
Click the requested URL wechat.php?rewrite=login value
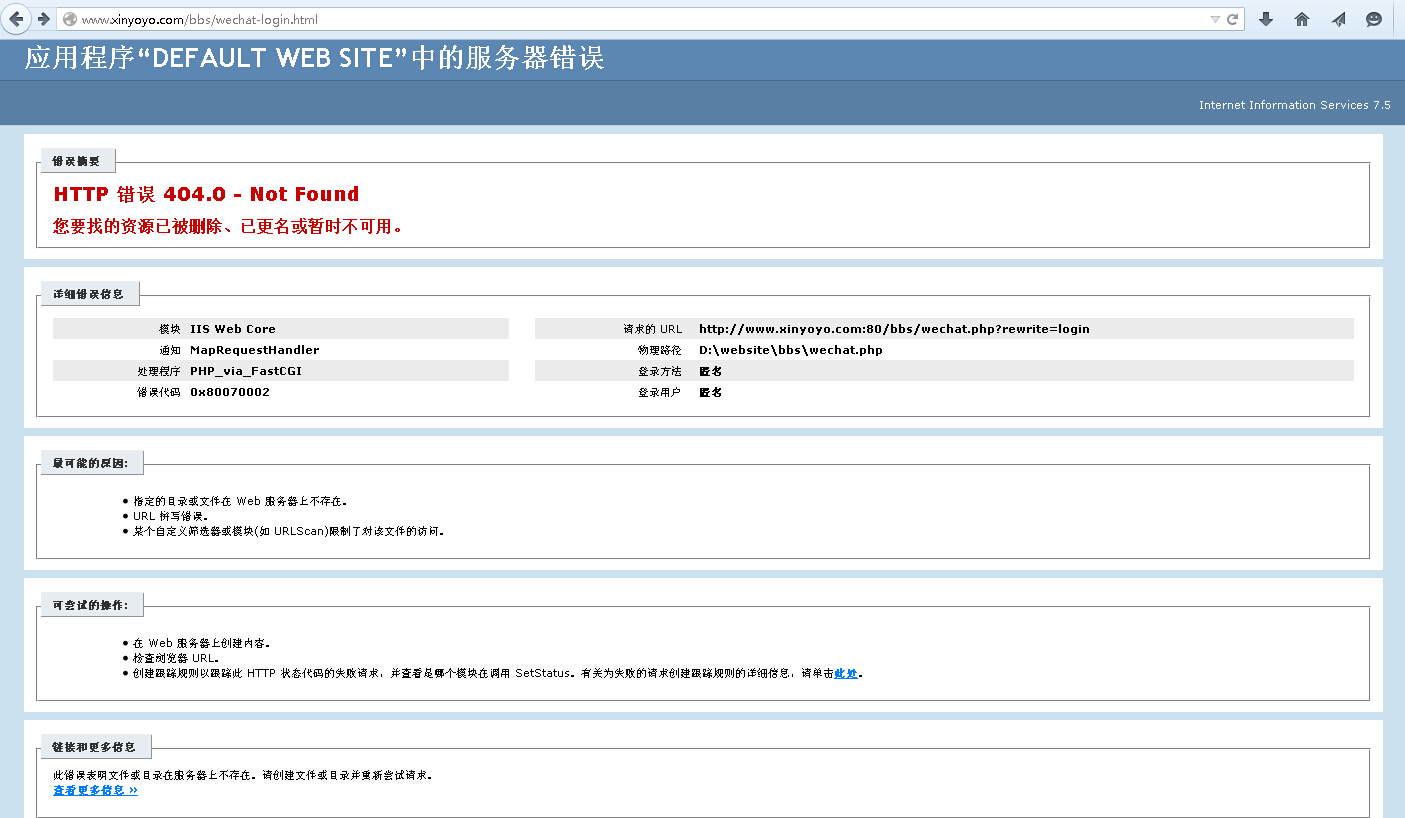click(894, 329)
